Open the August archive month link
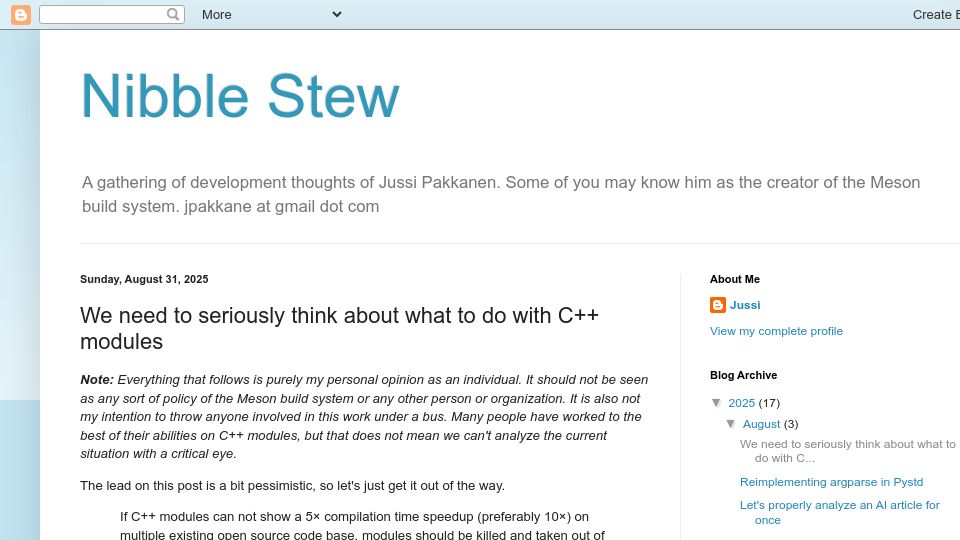The width and height of the screenshot is (960, 540). click(761, 424)
